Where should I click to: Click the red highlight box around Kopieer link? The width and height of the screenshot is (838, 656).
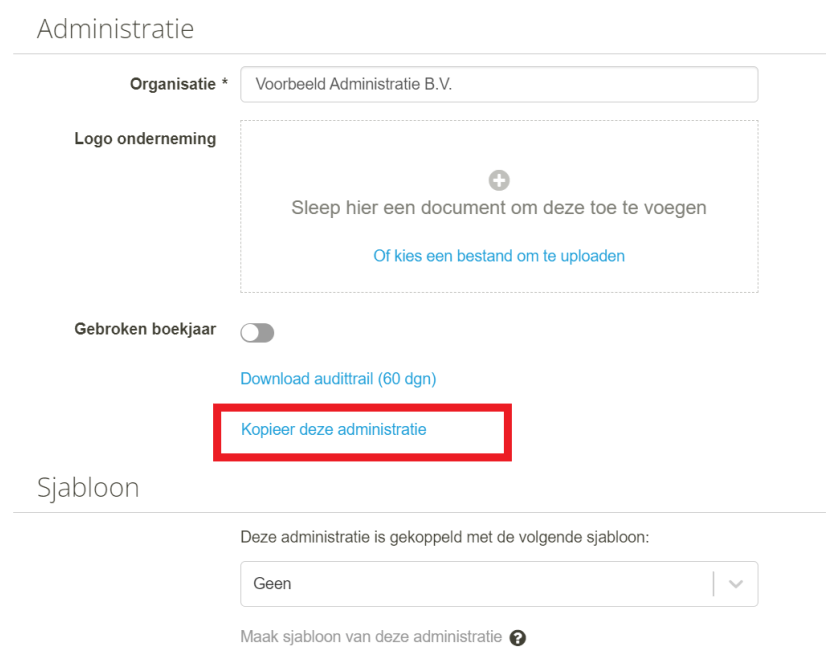[x=362, y=432]
